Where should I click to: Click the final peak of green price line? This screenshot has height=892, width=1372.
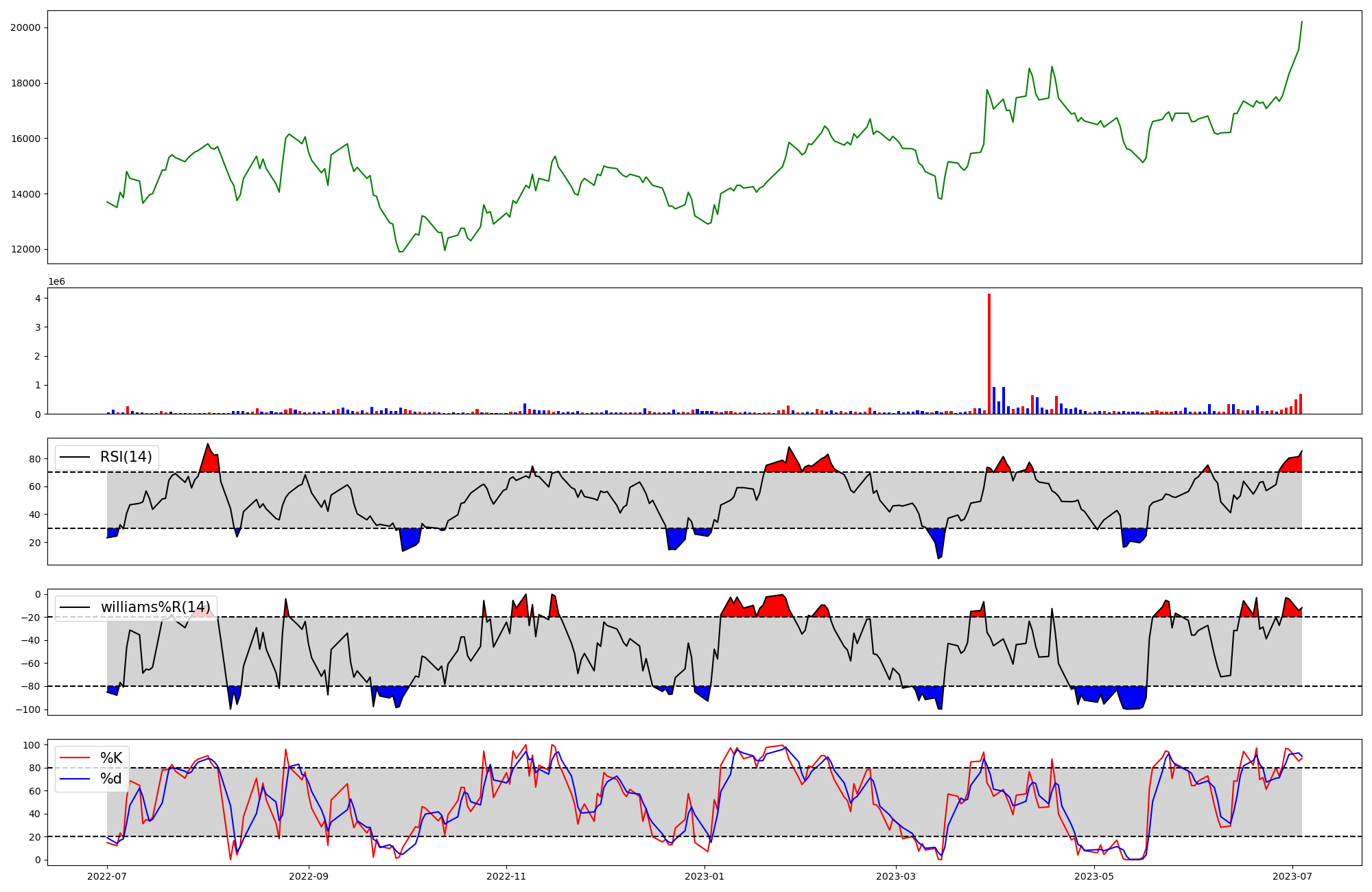point(1301,22)
